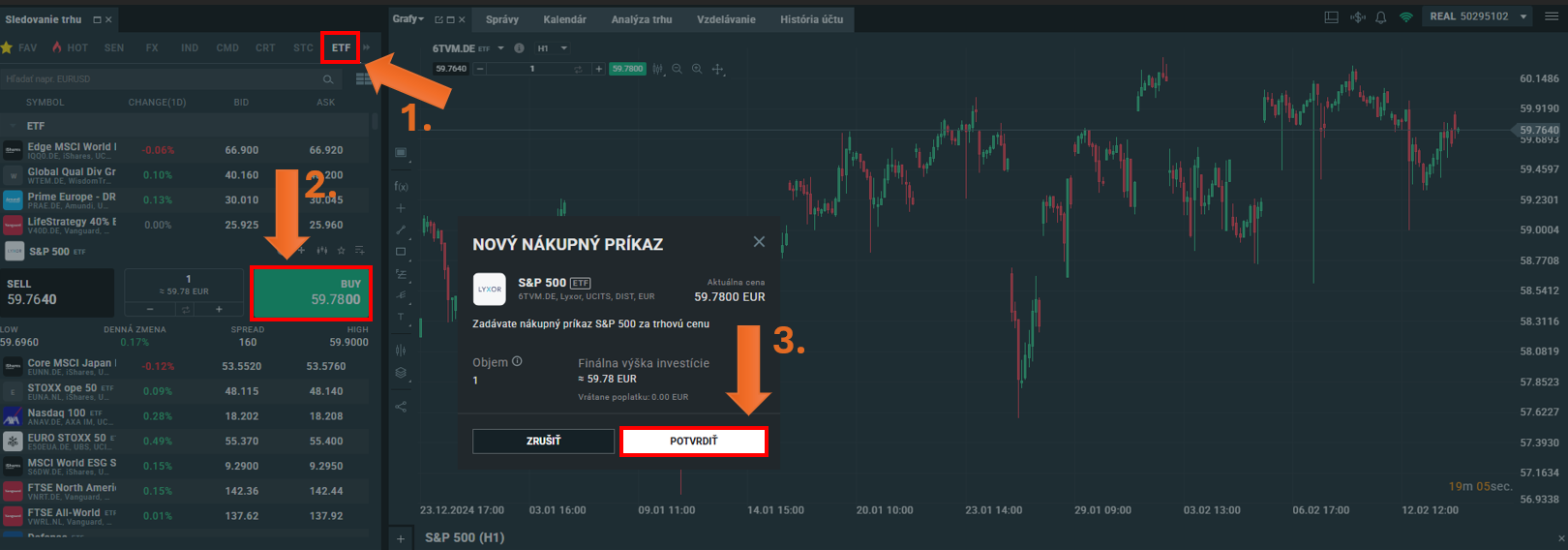
Task: Open the layout panel icon in top bar
Action: 1331,17
